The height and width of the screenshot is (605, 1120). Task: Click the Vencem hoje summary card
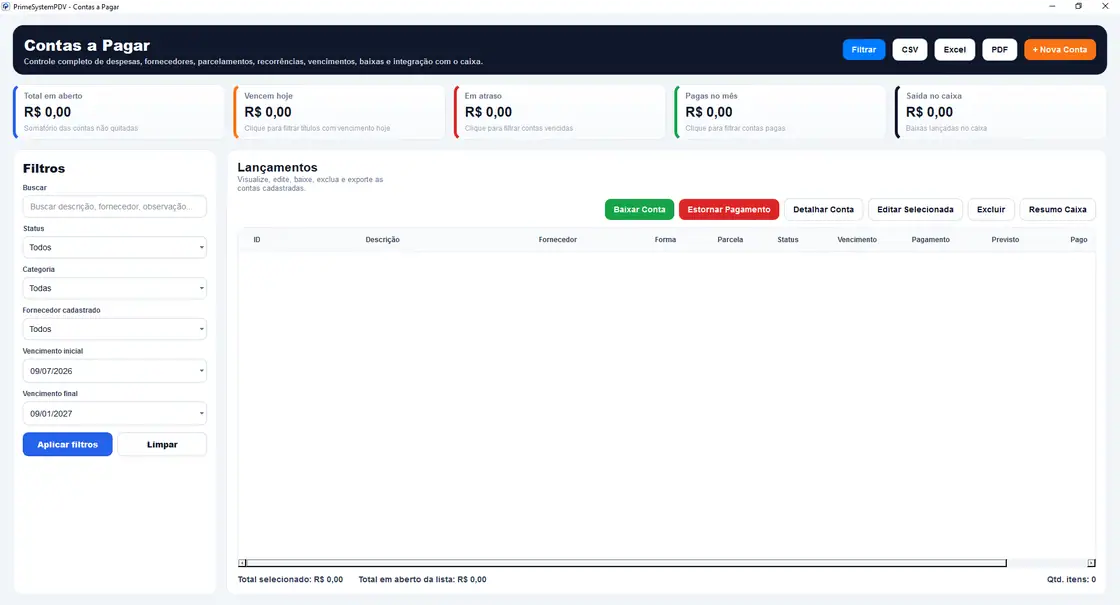pyautogui.click(x=339, y=112)
